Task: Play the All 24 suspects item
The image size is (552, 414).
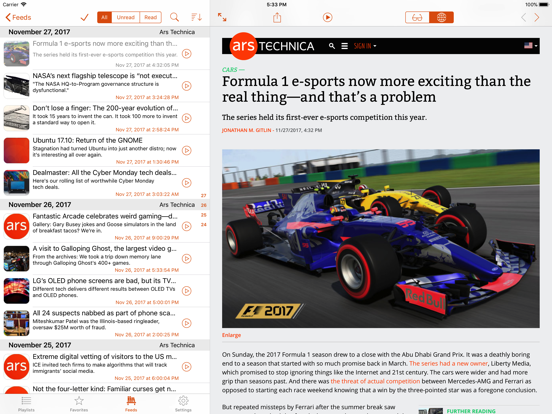Action: point(187,323)
